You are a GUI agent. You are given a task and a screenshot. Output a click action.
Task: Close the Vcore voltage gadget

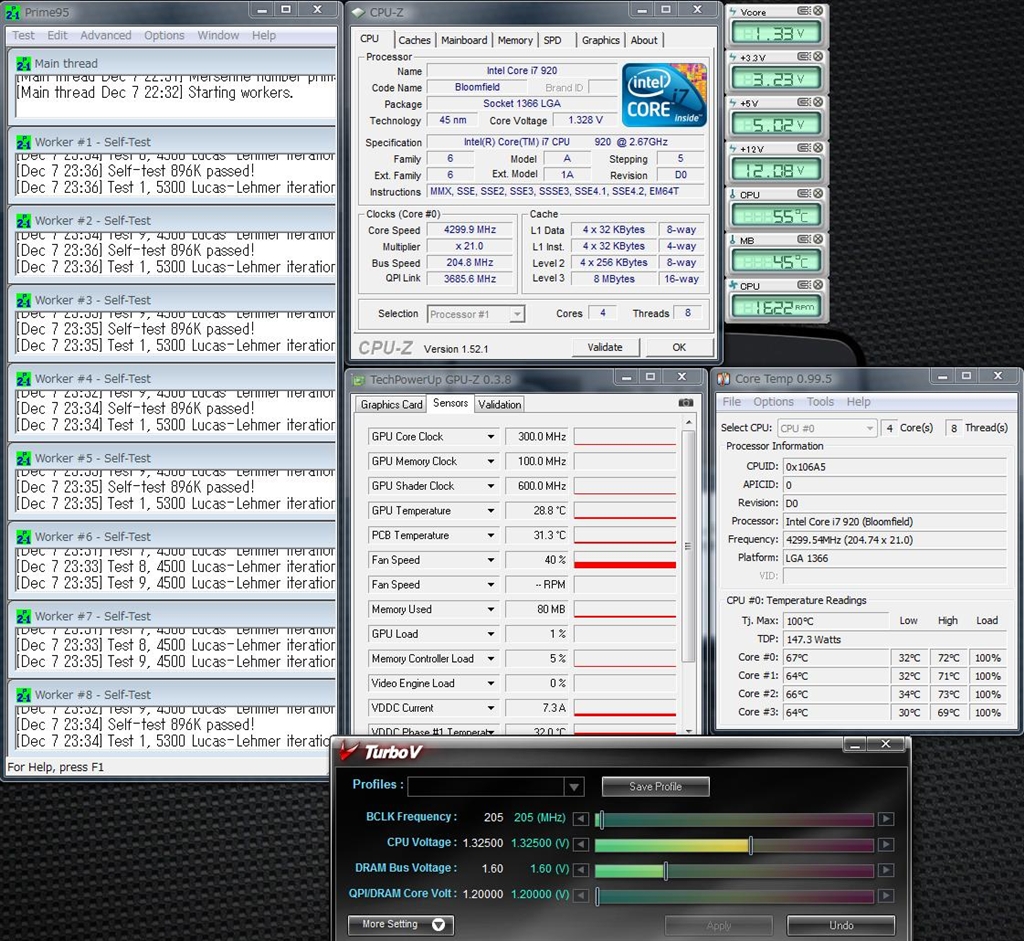point(818,11)
